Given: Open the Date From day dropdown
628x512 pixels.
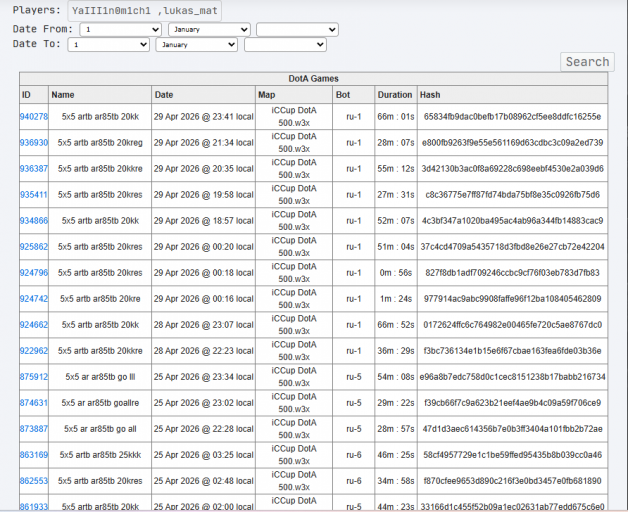Looking at the screenshot, I should [x=121, y=30].
